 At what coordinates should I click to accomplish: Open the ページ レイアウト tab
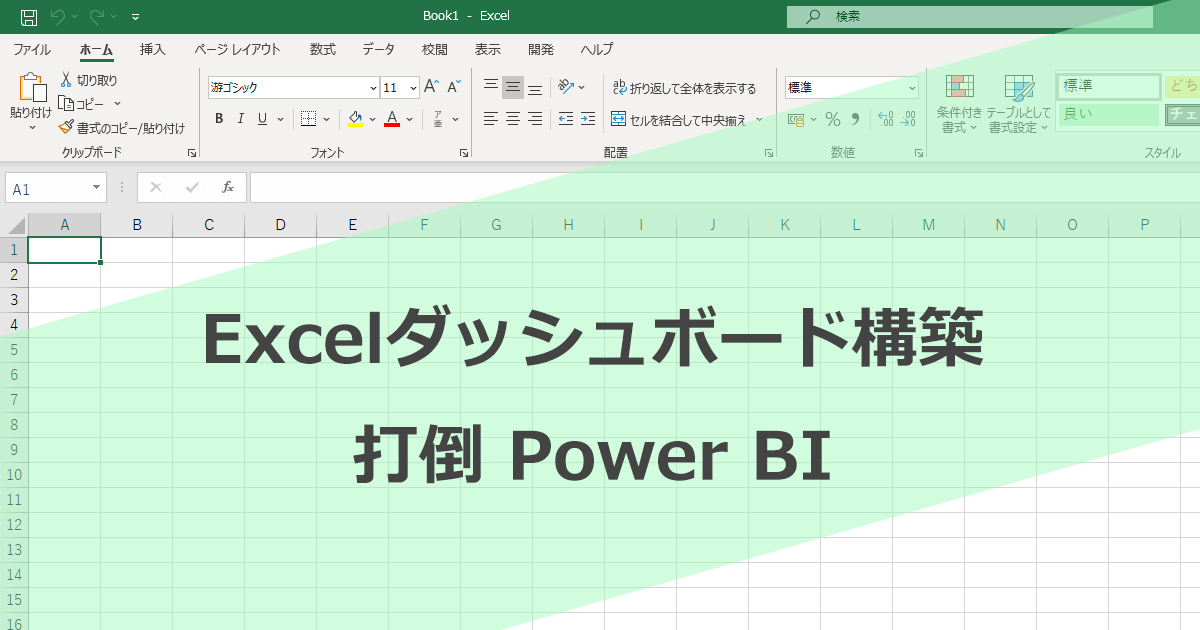tap(237, 49)
